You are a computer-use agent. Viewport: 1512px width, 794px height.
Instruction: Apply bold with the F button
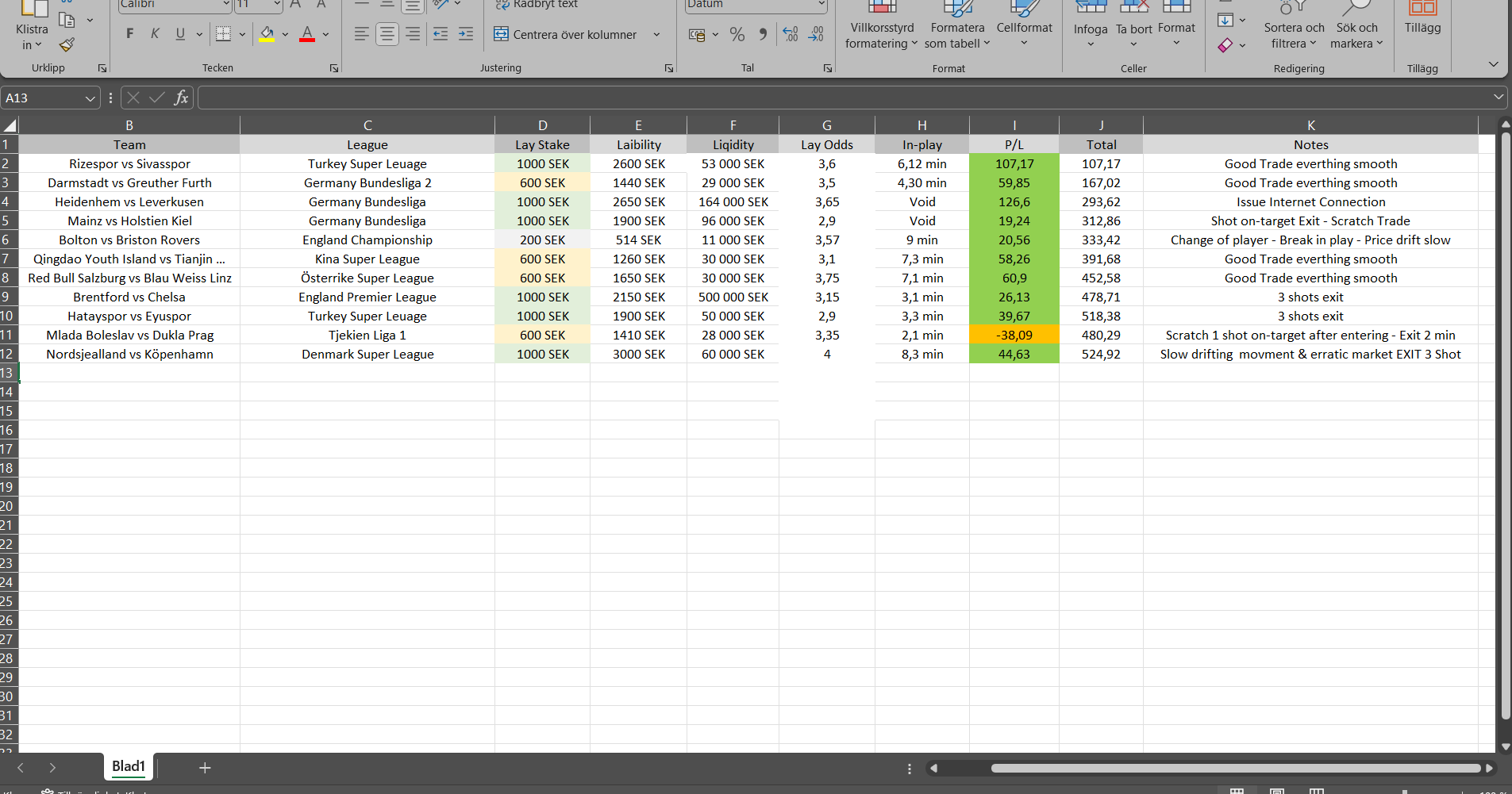[x=130, y=34]
